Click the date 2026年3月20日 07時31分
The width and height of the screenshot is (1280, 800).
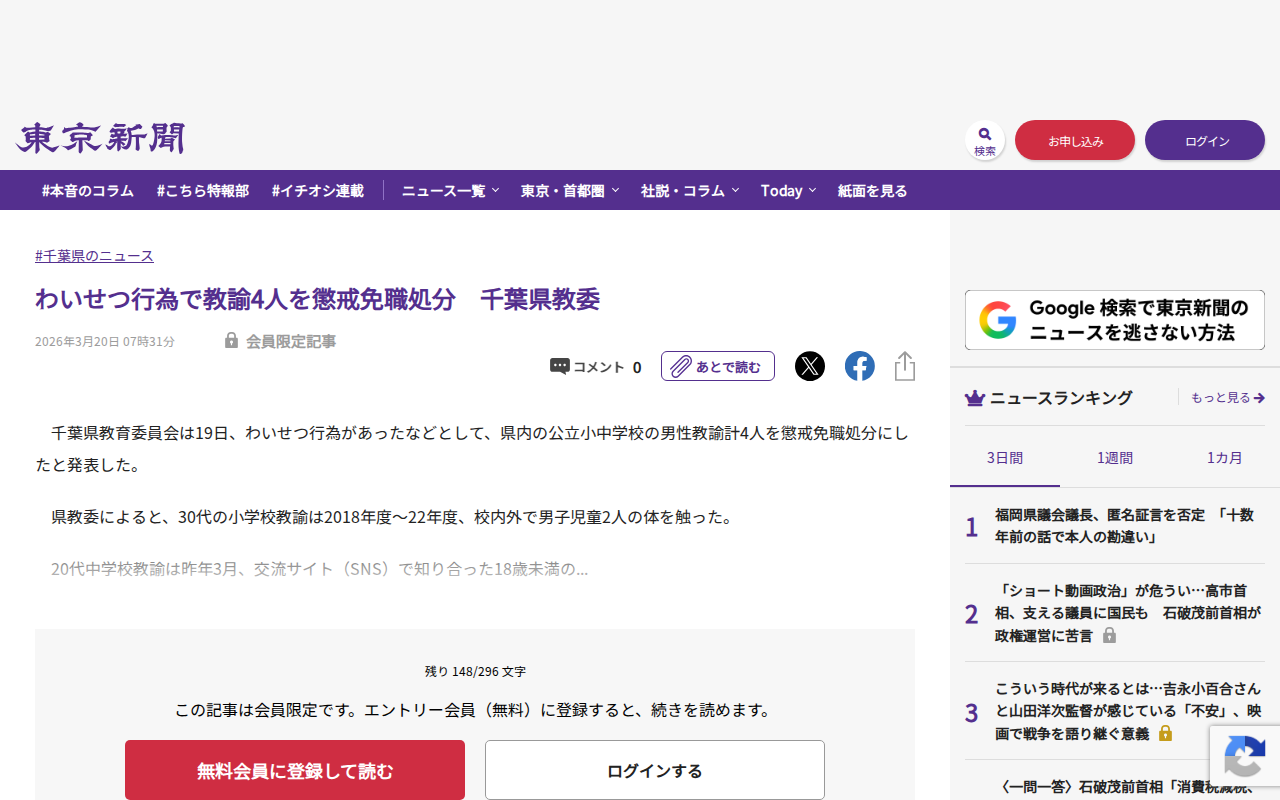[x=105, y=341]
